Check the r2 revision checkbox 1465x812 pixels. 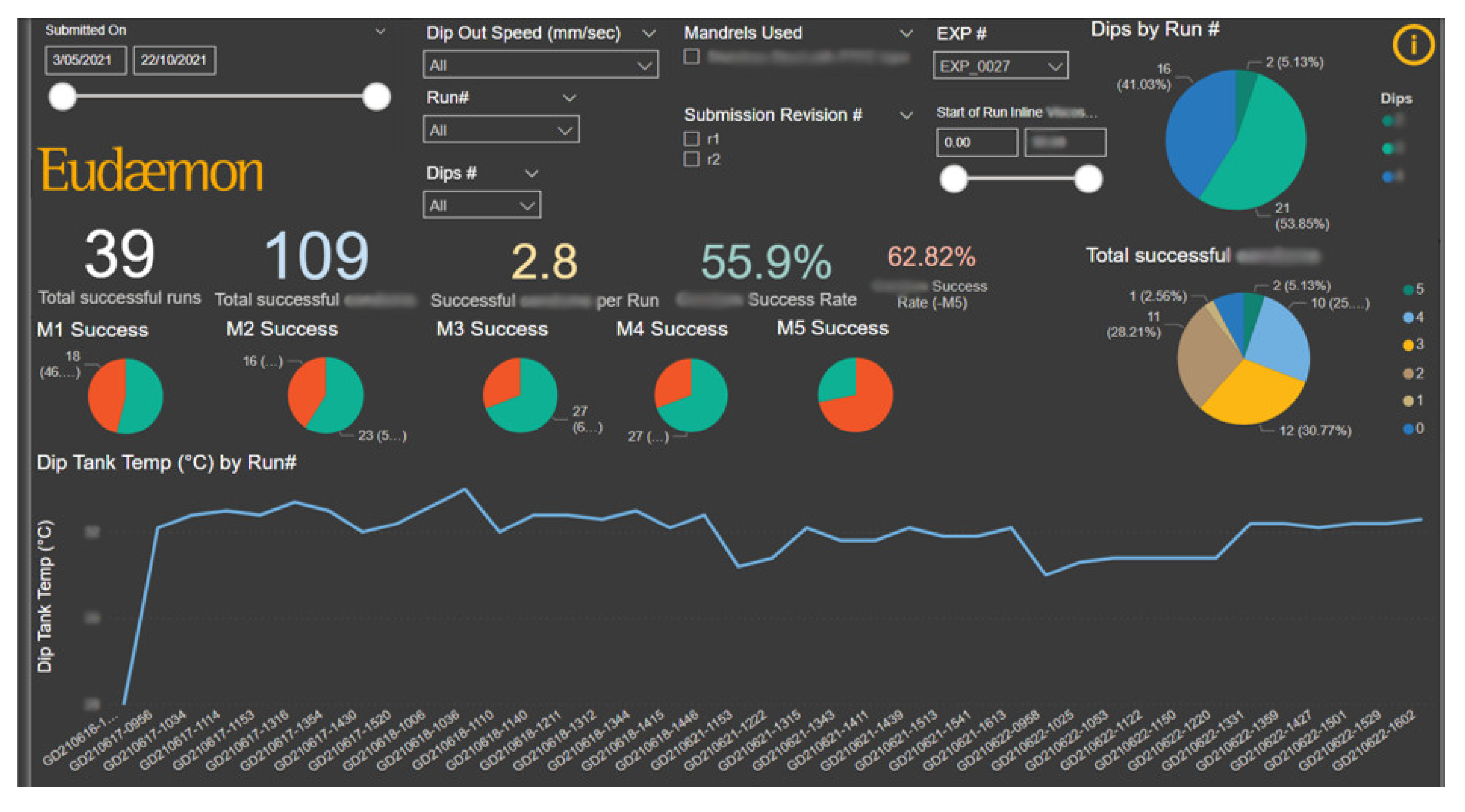click(x=691, y=159)
